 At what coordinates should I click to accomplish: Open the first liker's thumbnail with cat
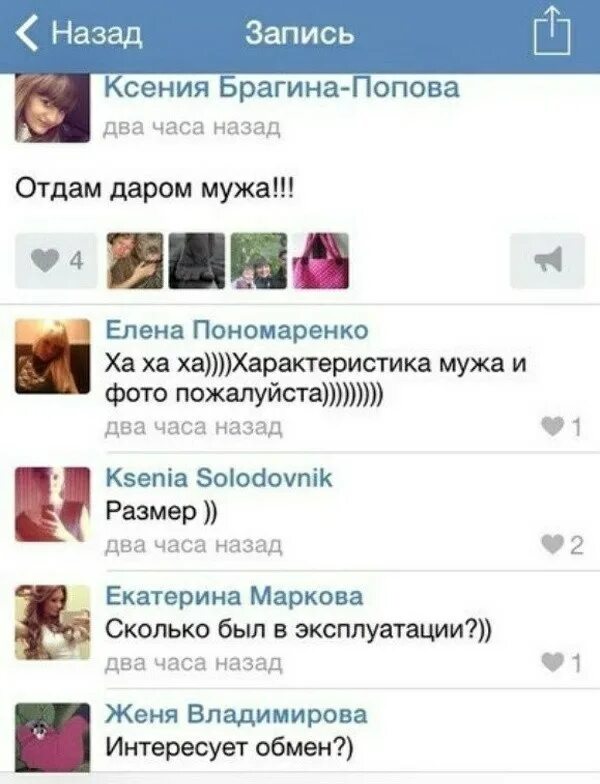click(135, 260)
